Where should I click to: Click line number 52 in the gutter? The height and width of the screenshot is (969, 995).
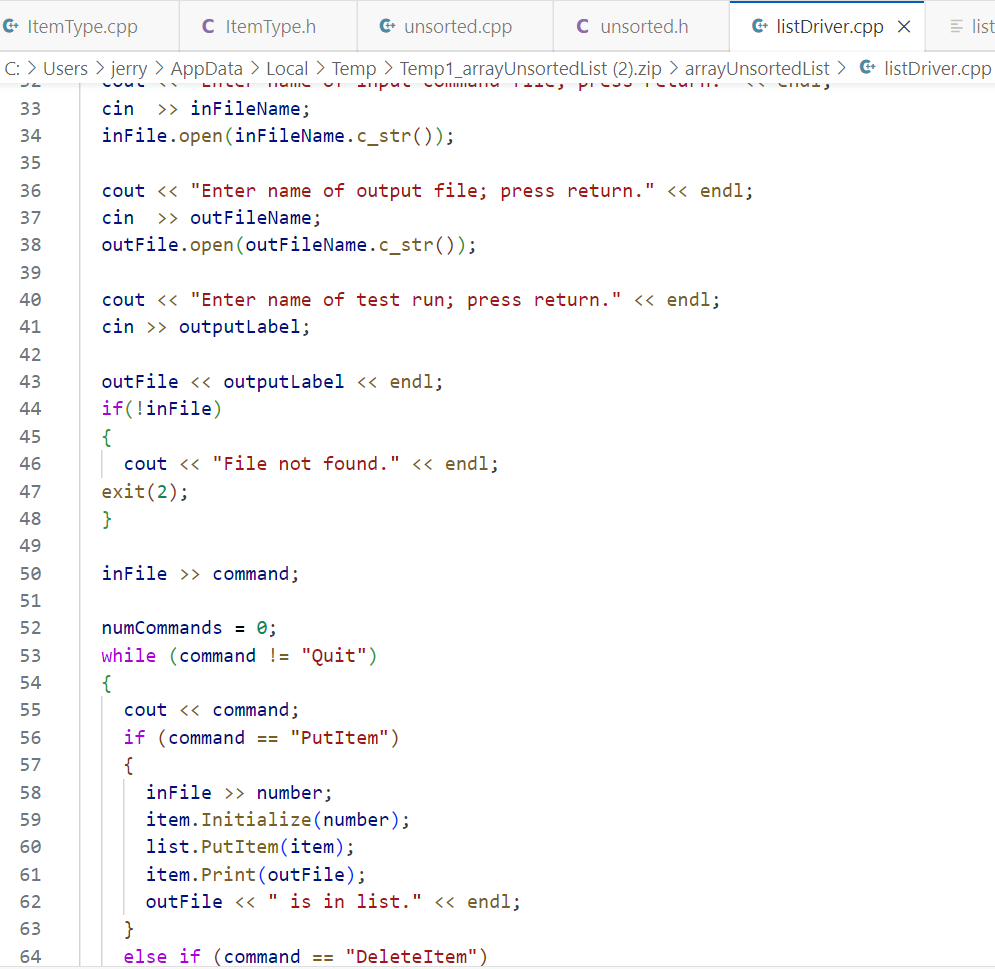30,627
